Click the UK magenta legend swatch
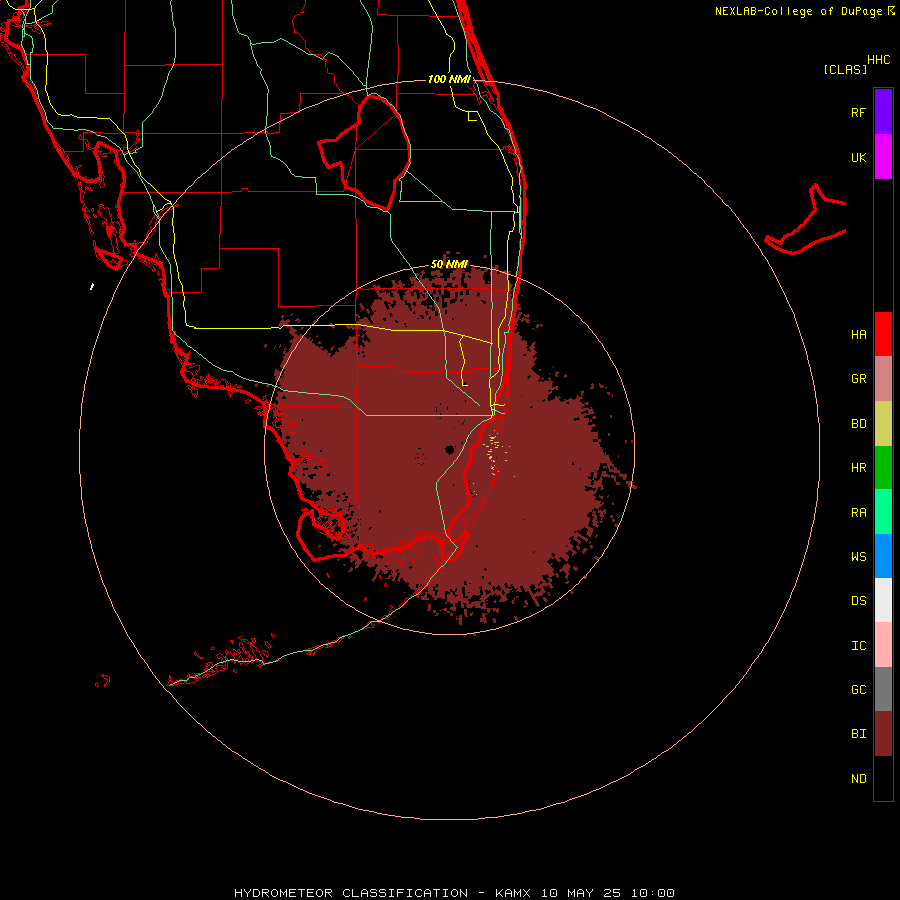The image size is (900, 900). tap(883, 157)
